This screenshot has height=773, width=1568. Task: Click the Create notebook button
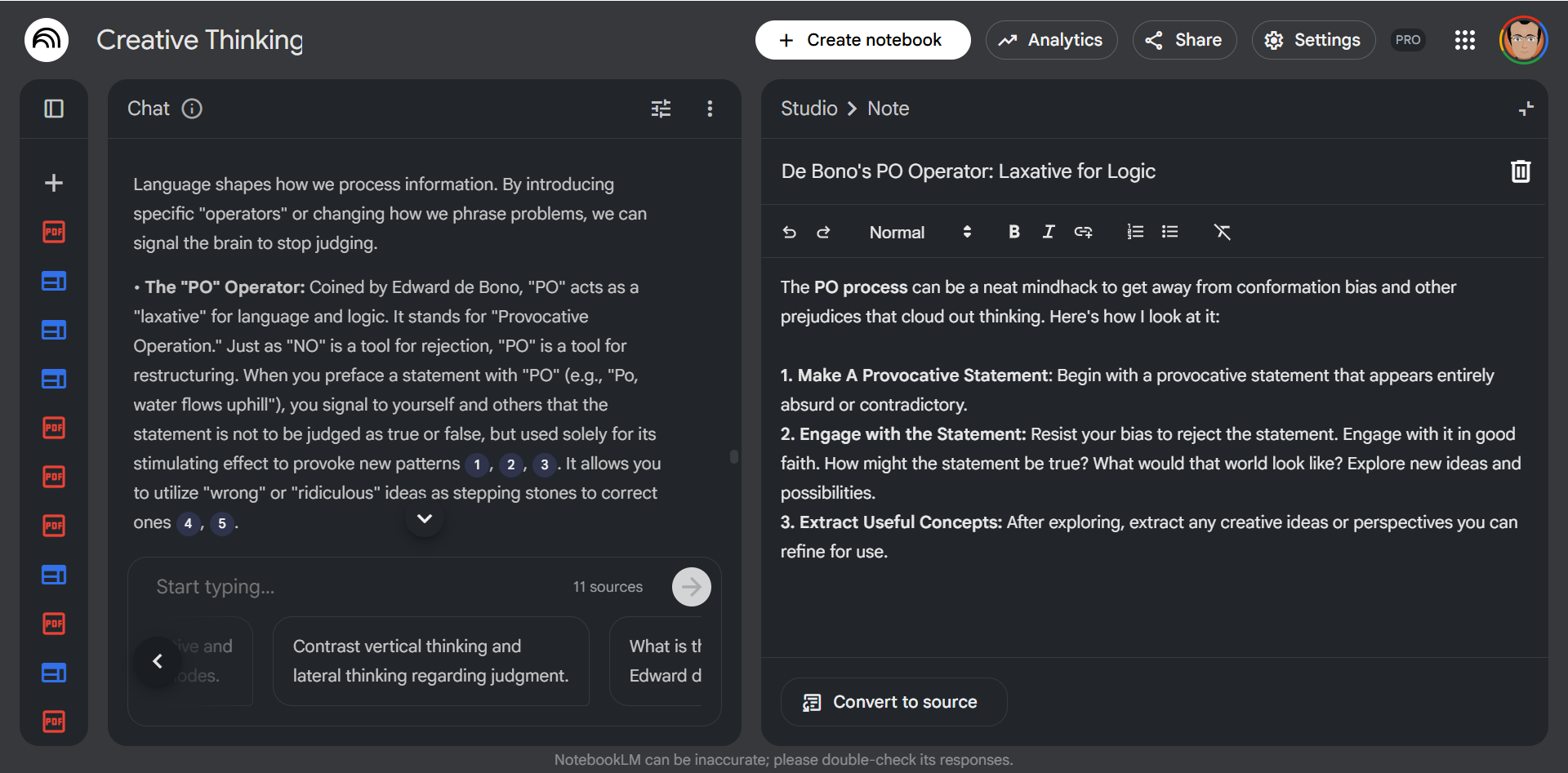[862, 40]
